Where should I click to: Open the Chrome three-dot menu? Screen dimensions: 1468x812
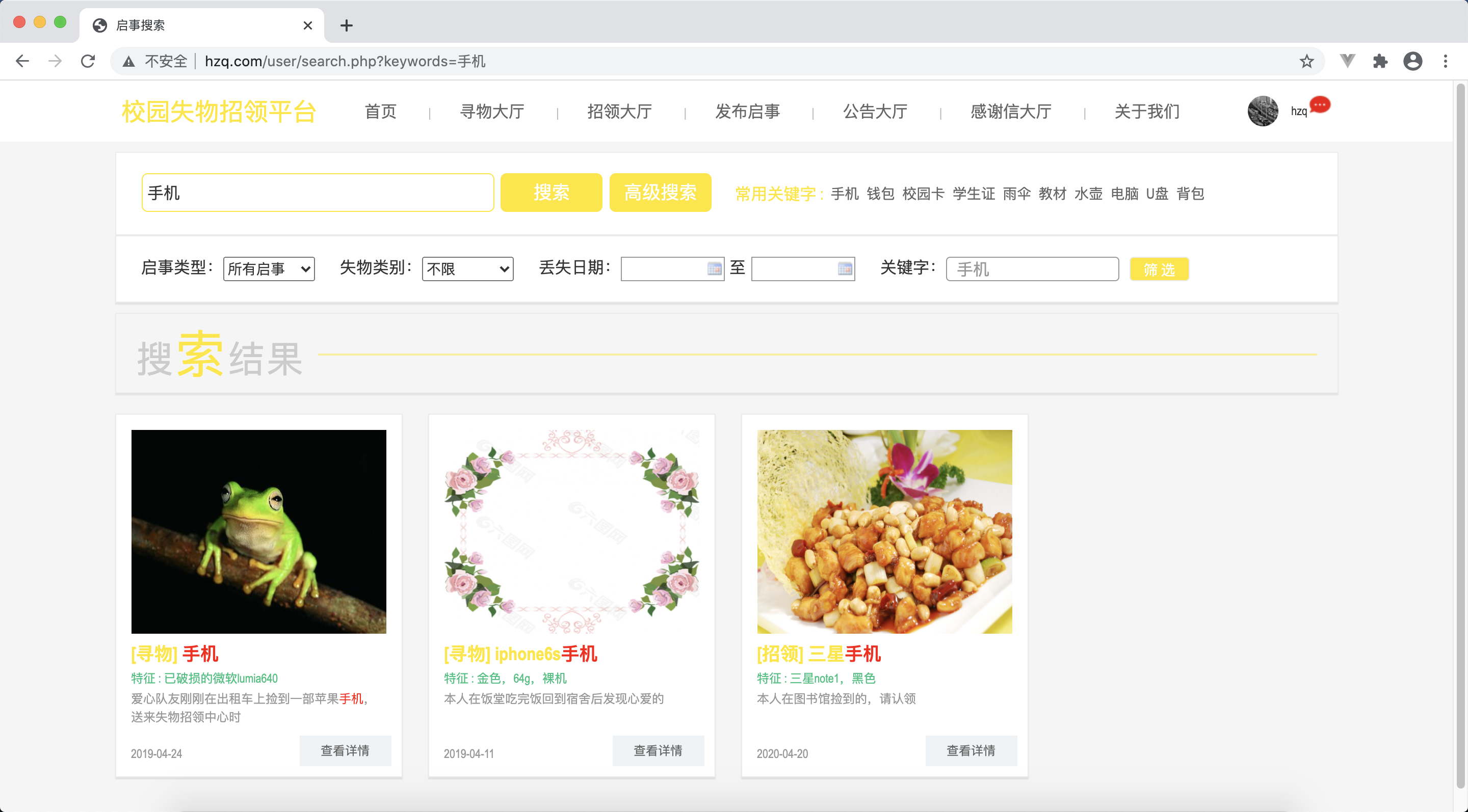click(x=1445, y=61)
